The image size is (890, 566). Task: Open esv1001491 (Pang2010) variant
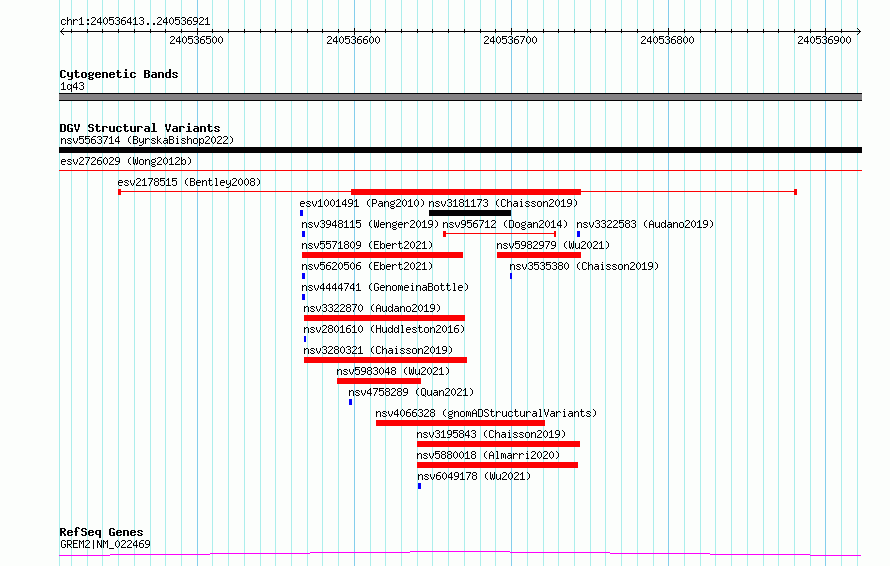coord(362,203)
